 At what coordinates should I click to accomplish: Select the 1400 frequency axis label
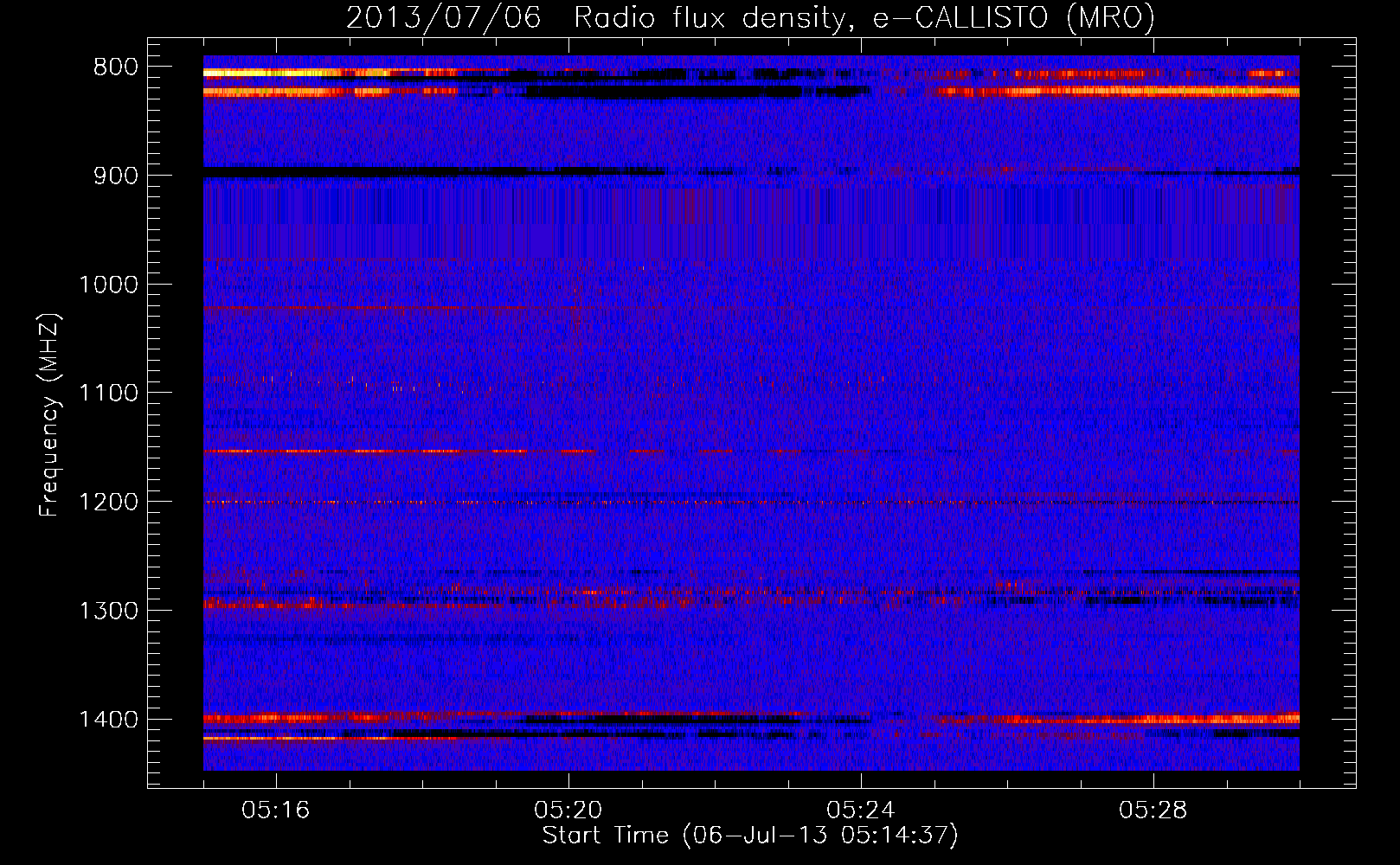(x=108, y=720)
